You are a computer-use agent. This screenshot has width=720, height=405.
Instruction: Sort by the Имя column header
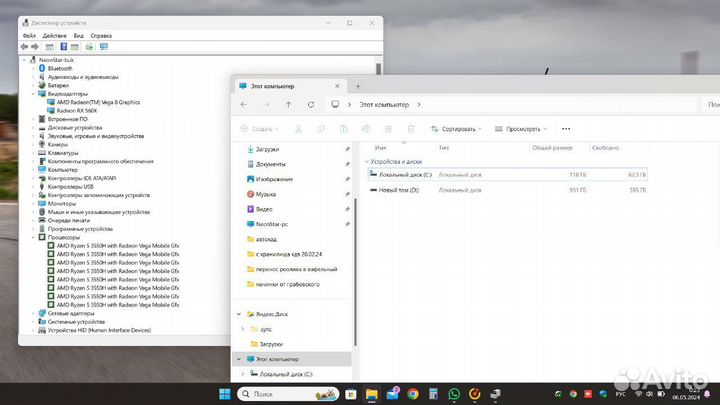[x=380, y=148]
